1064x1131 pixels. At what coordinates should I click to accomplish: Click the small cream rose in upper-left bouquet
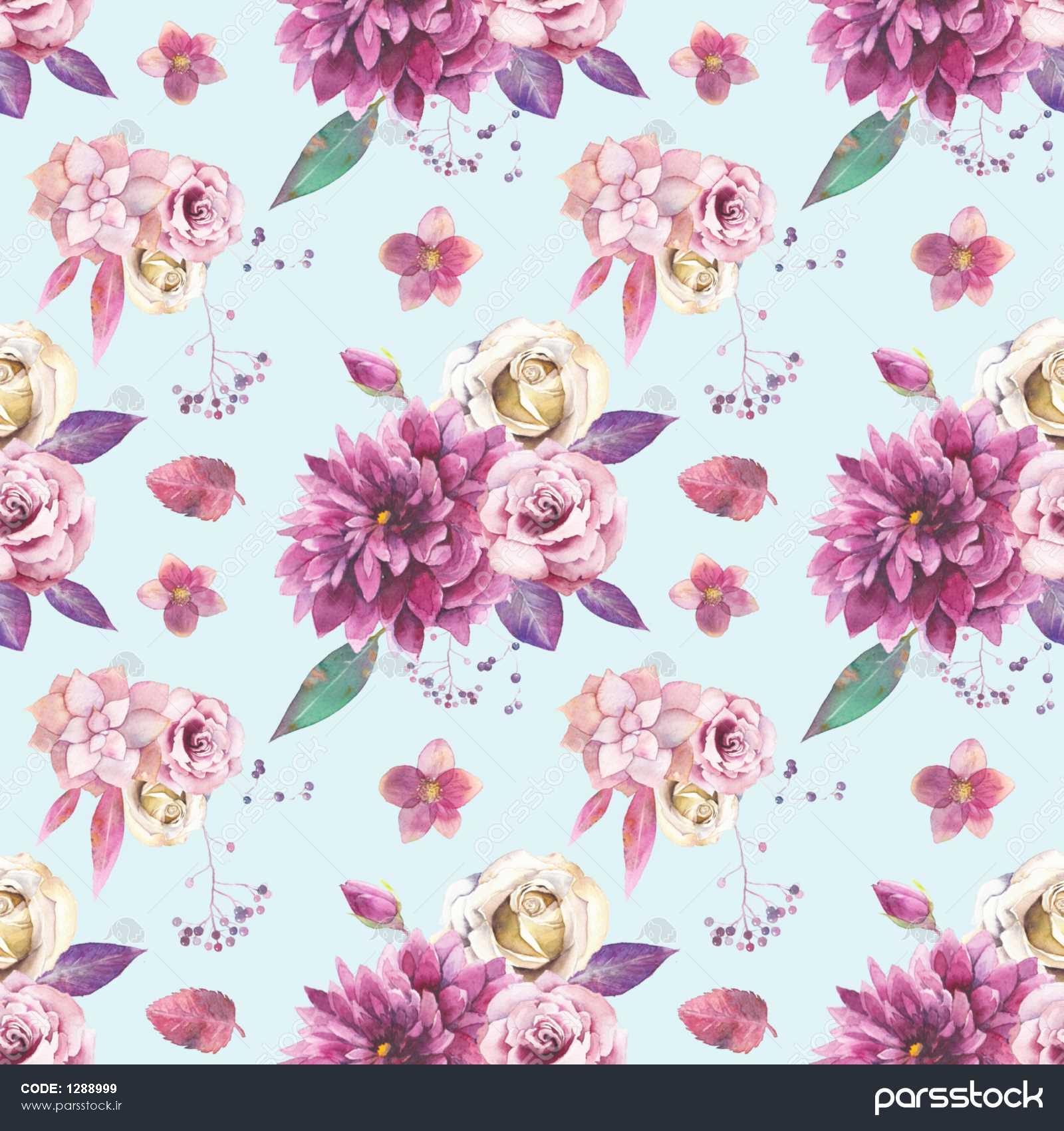tap(166, 279)
